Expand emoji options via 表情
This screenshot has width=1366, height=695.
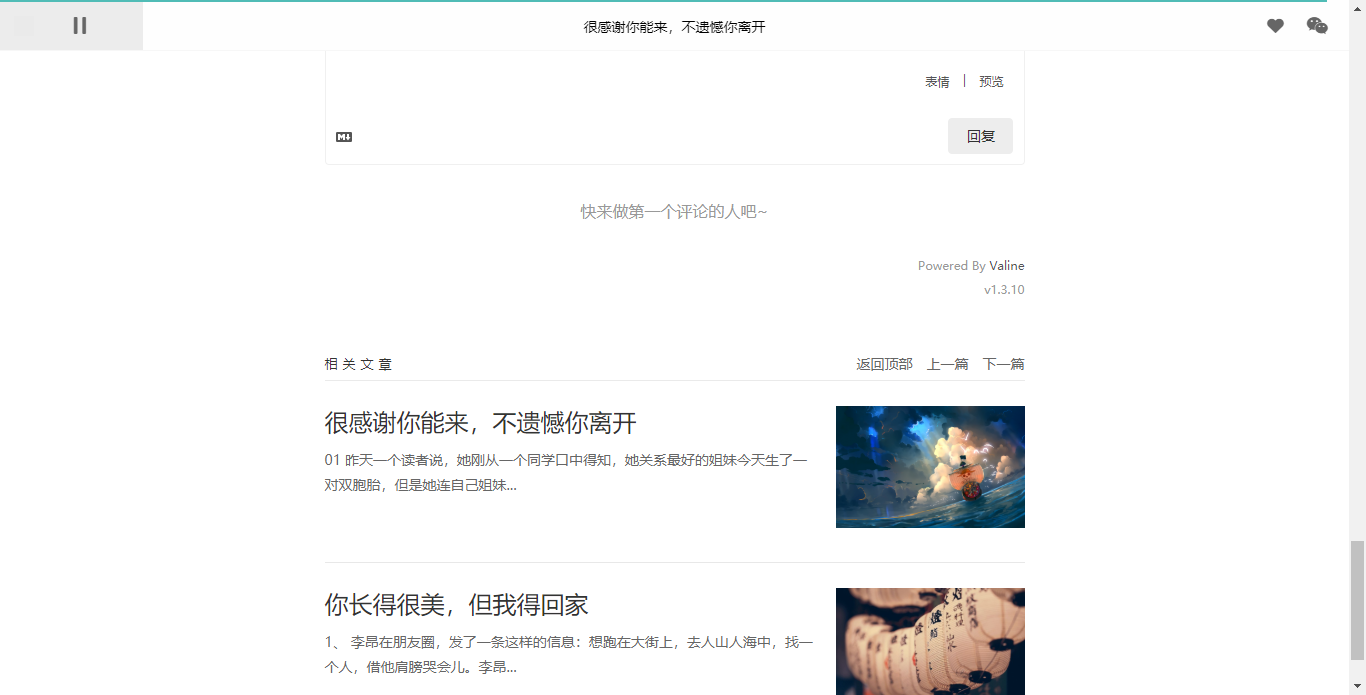coord(937,81)
